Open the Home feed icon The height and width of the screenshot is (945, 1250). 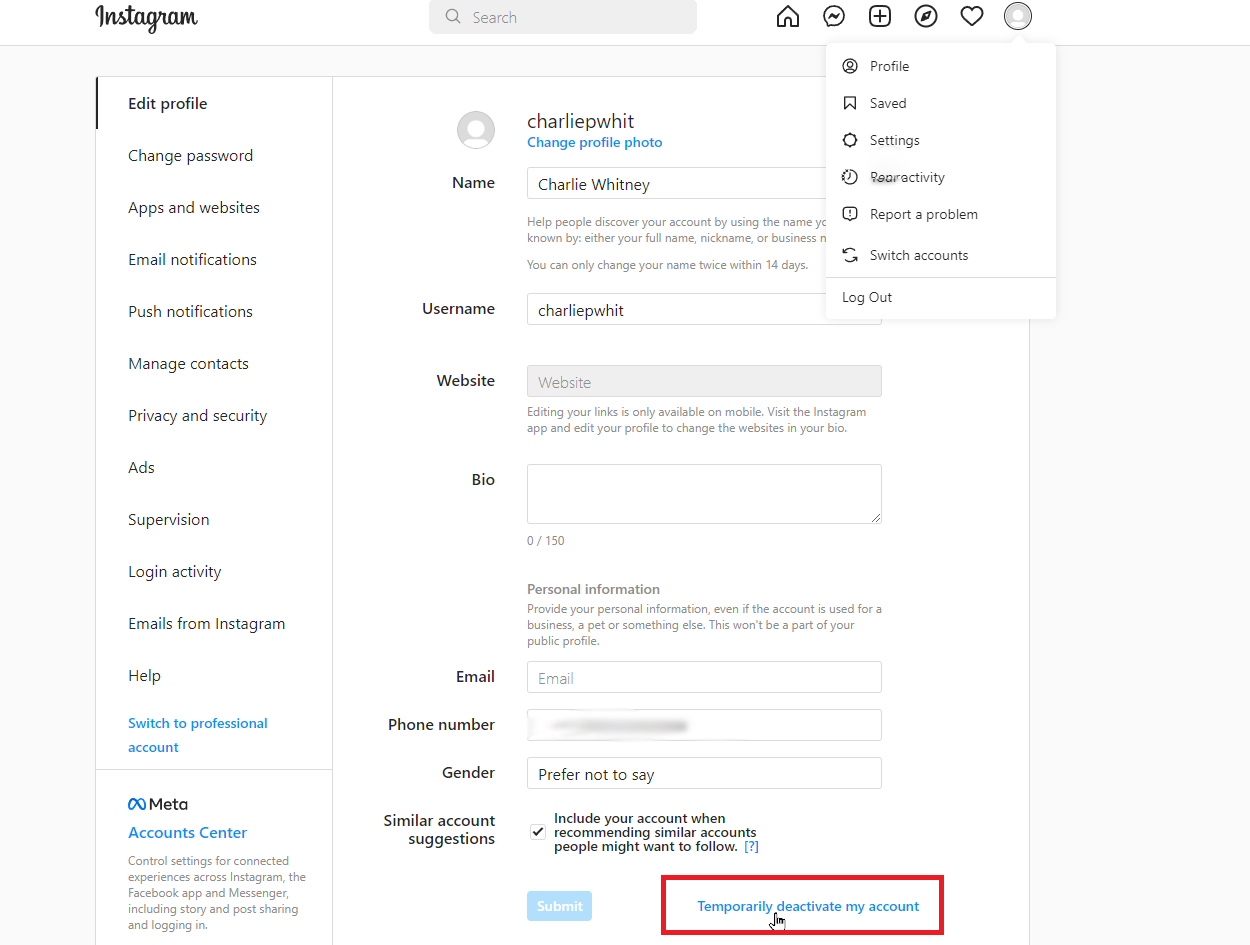tap(787, 16)
